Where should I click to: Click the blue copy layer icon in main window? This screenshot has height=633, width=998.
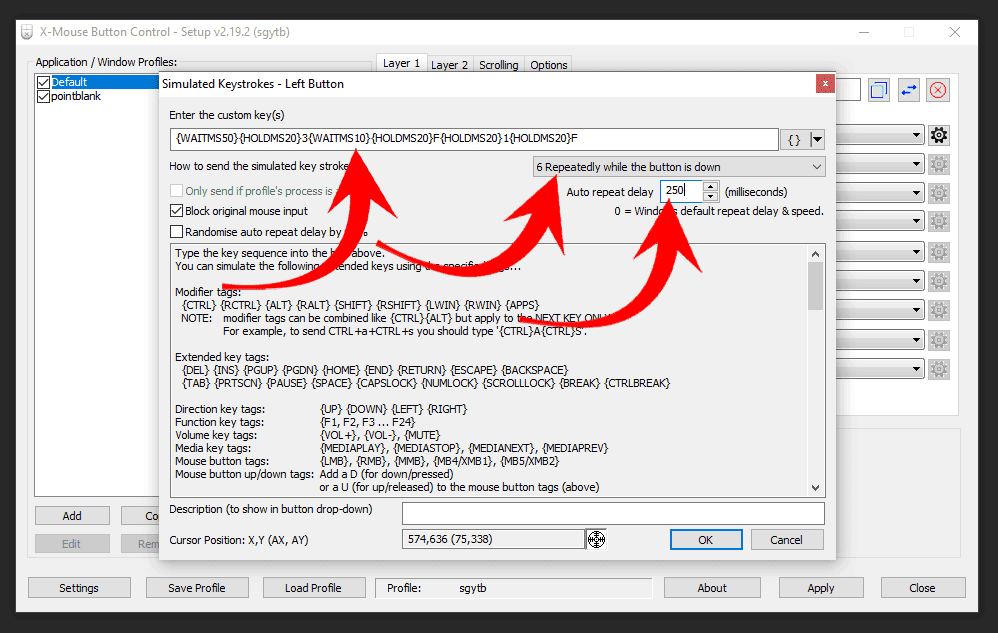(x=879, y=90)
